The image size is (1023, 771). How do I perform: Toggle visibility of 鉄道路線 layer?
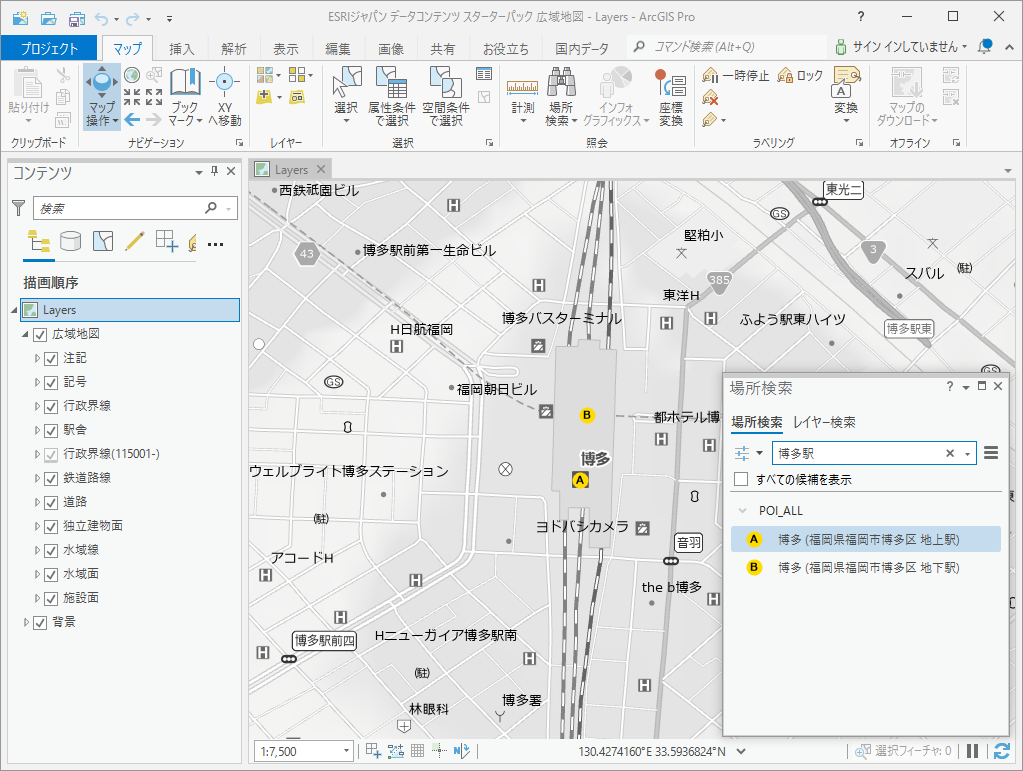click(51, 479)
